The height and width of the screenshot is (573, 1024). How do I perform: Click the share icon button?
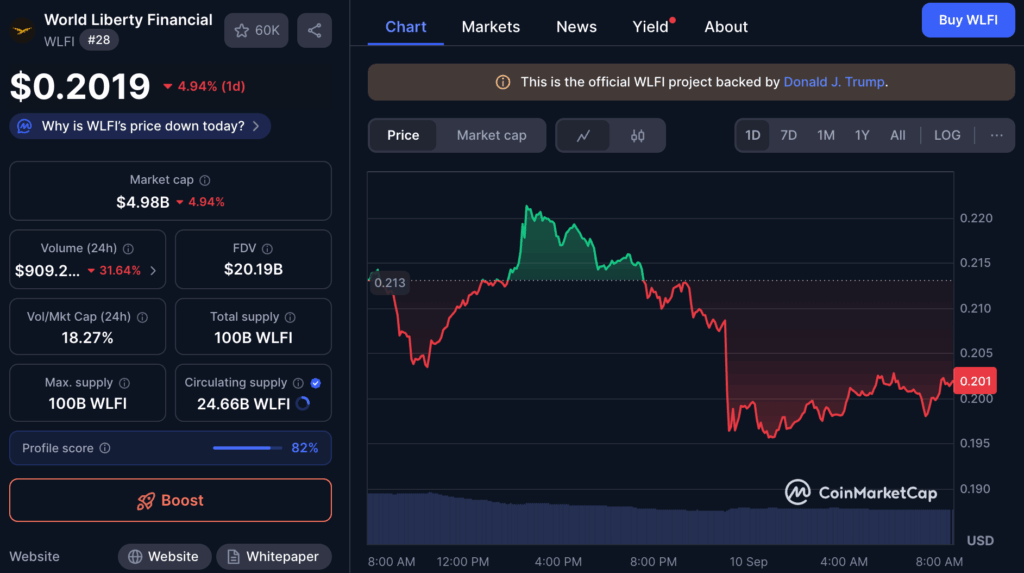pyautogui.click(x=314, y=31)
